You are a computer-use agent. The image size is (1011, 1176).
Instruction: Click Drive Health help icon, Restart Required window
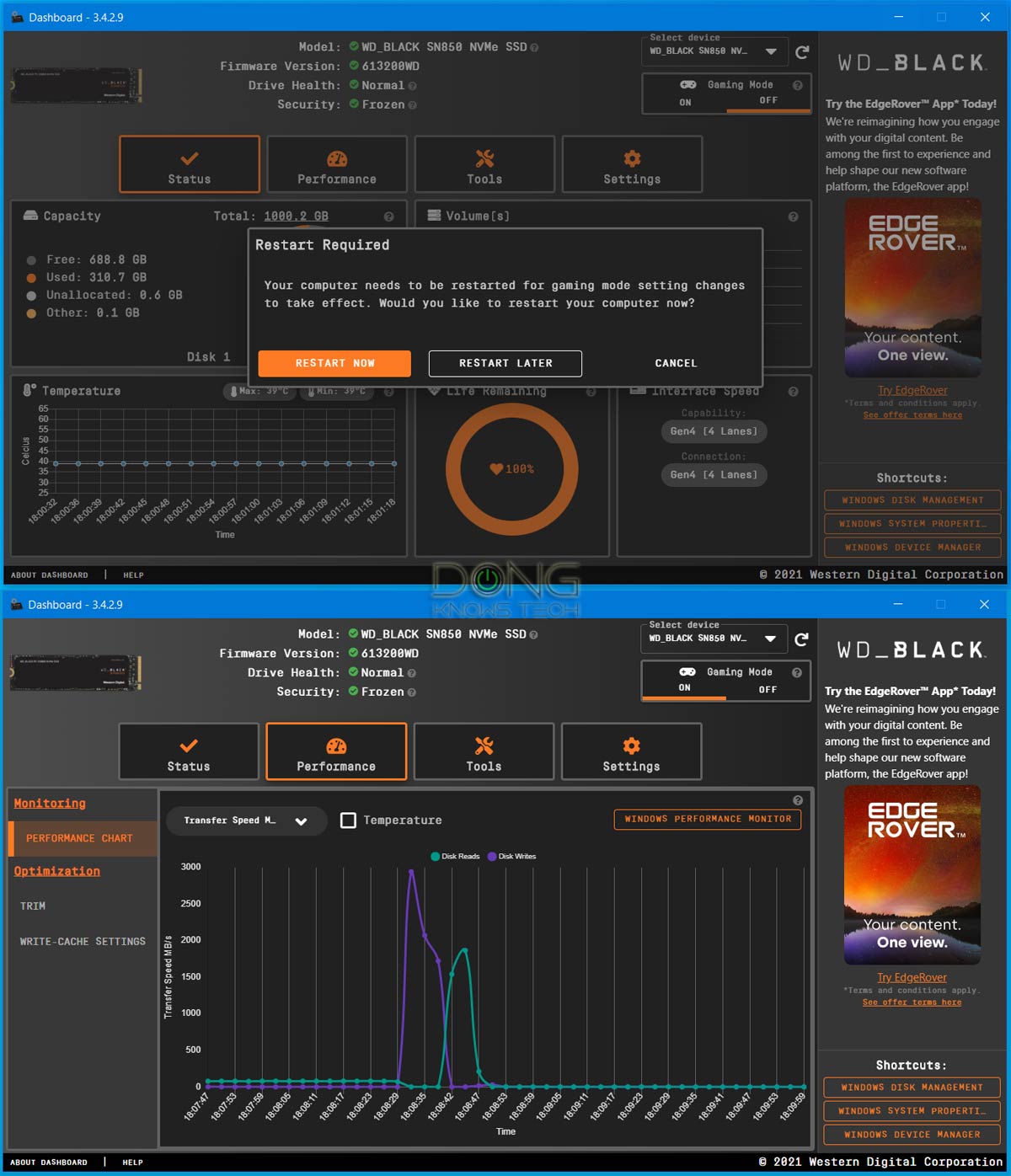(412, 86)
